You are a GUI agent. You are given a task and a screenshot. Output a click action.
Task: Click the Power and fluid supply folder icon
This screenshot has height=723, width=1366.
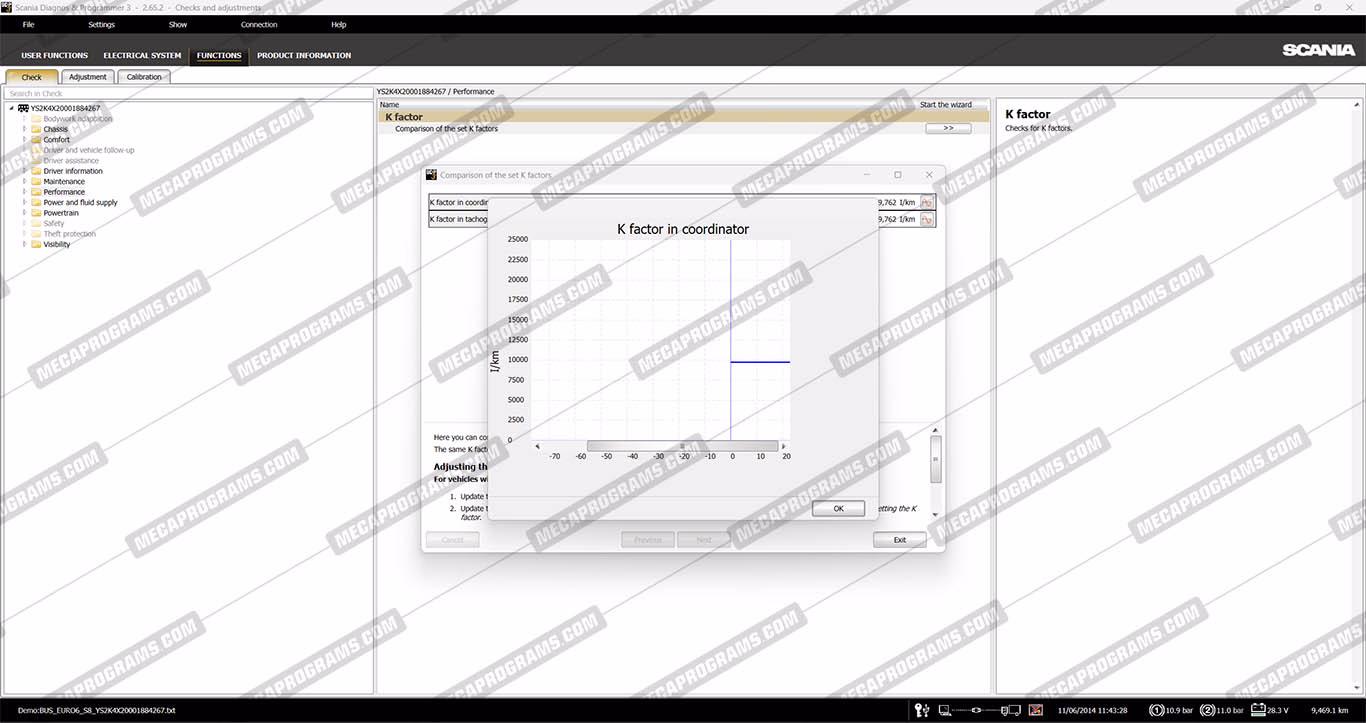36,203
